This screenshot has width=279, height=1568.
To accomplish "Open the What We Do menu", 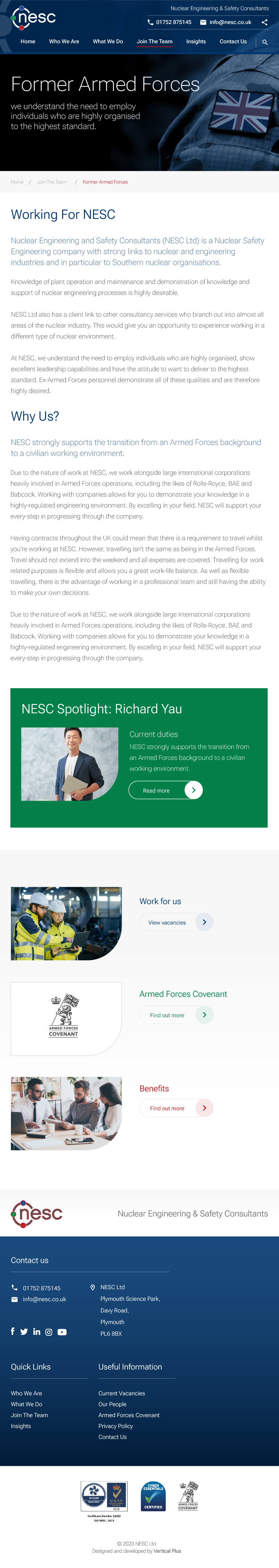I will (x=108, y=41).
